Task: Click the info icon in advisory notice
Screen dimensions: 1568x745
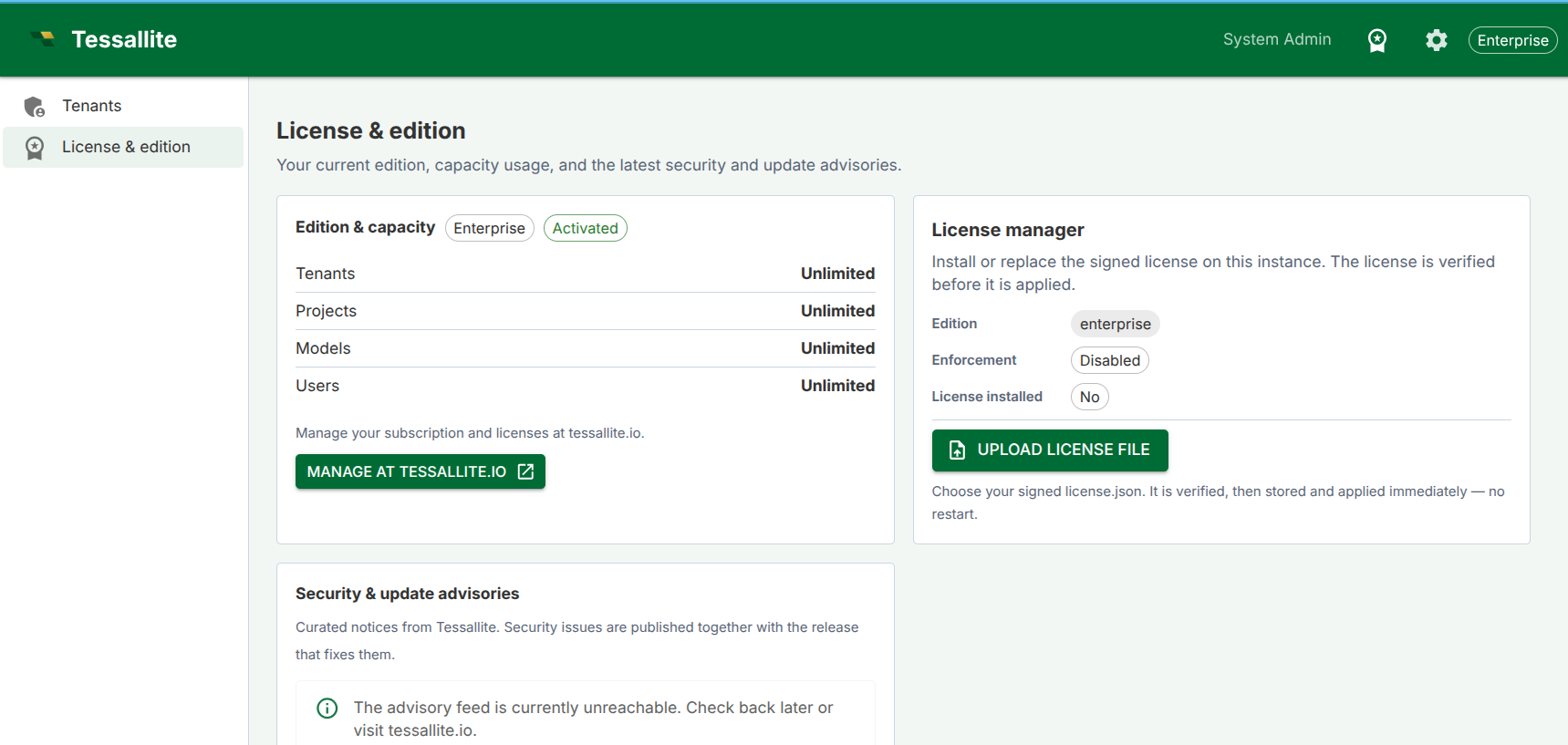Action: (x=327, y=709)
